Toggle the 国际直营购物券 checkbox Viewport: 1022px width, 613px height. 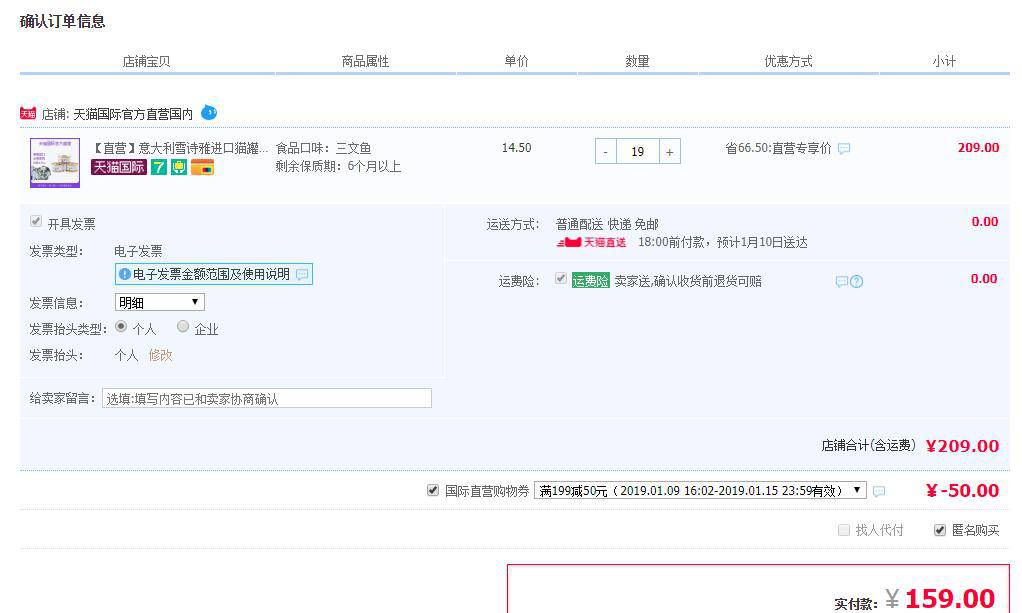[433, 490]
